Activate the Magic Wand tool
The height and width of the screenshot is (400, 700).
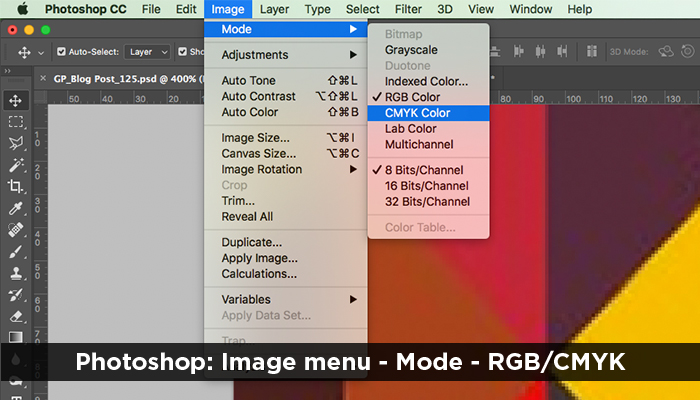pos(15,165)
